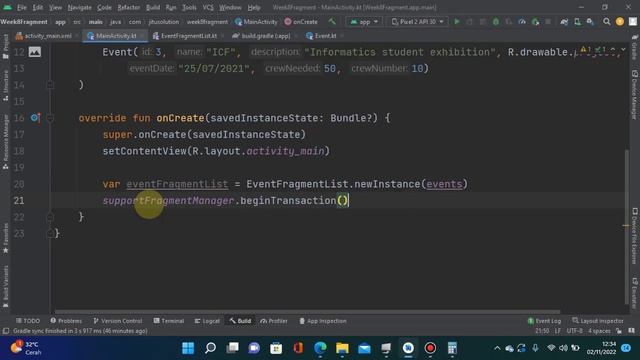Open Resource Manager side panel

(x=6, y=142)
